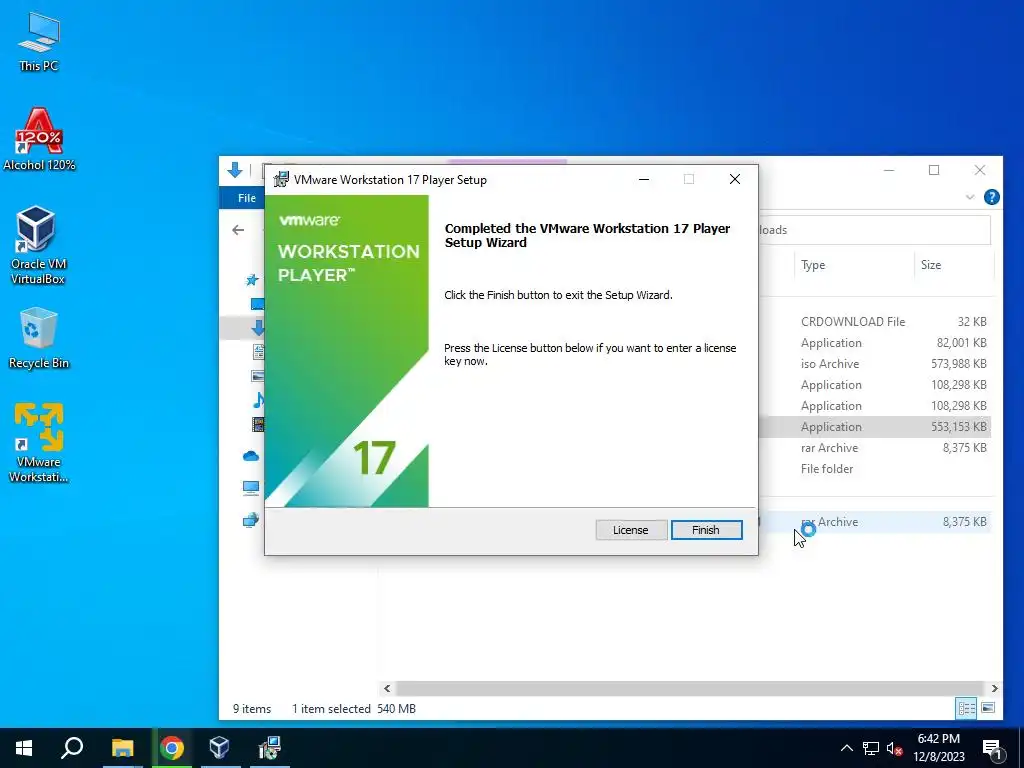The height and width of the screenshot is (768, 1024).
Task: Click the horizontal scrollbar left arrow
Action: [x=387, y=688]
